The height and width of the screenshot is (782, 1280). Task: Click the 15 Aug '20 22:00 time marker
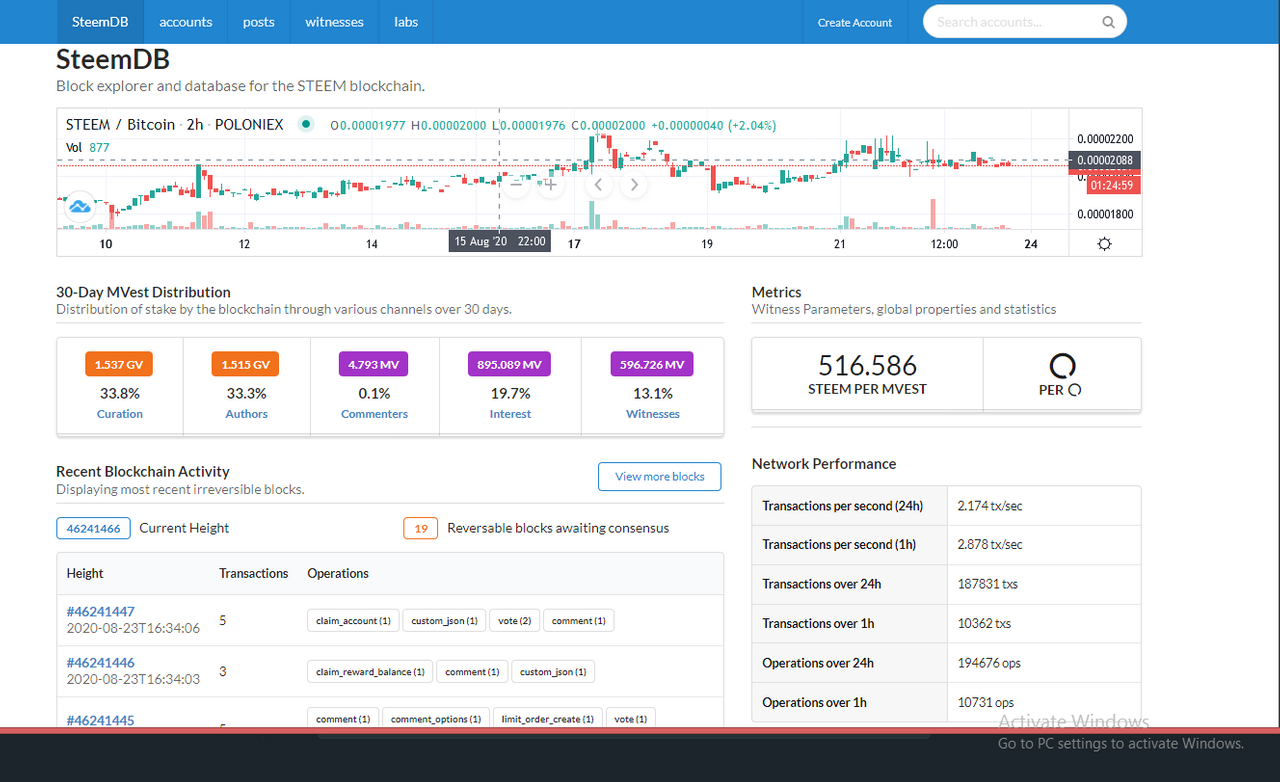(500, 242)
